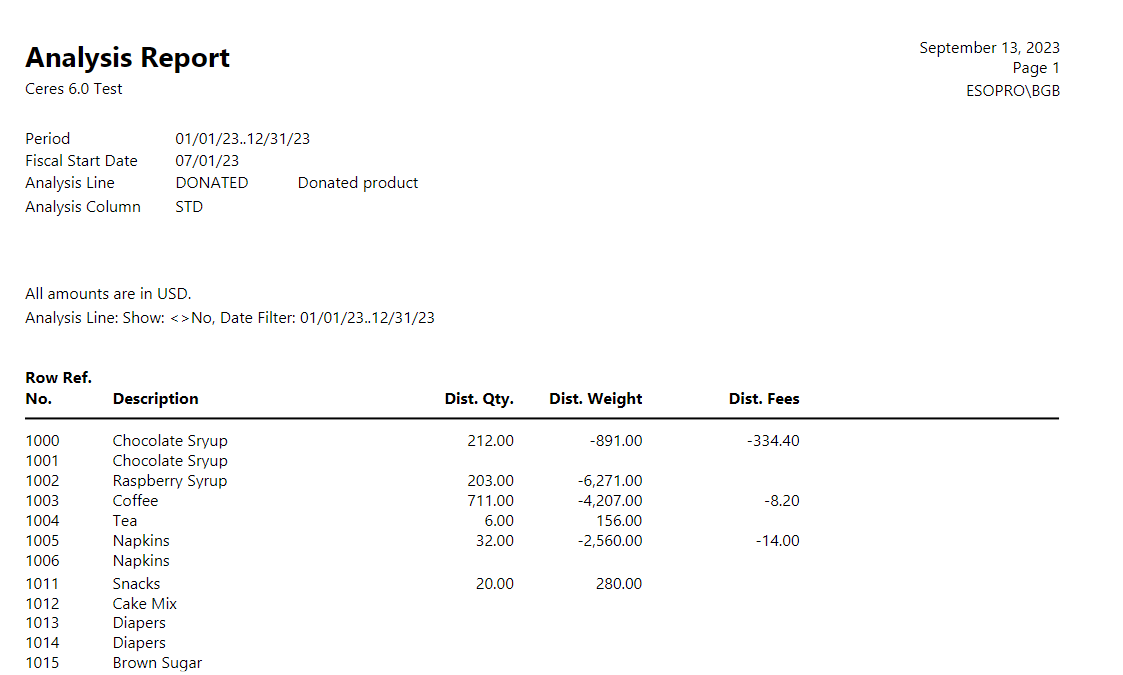Click the ESOPRO\BGB user ID text

coord(1012,91)
